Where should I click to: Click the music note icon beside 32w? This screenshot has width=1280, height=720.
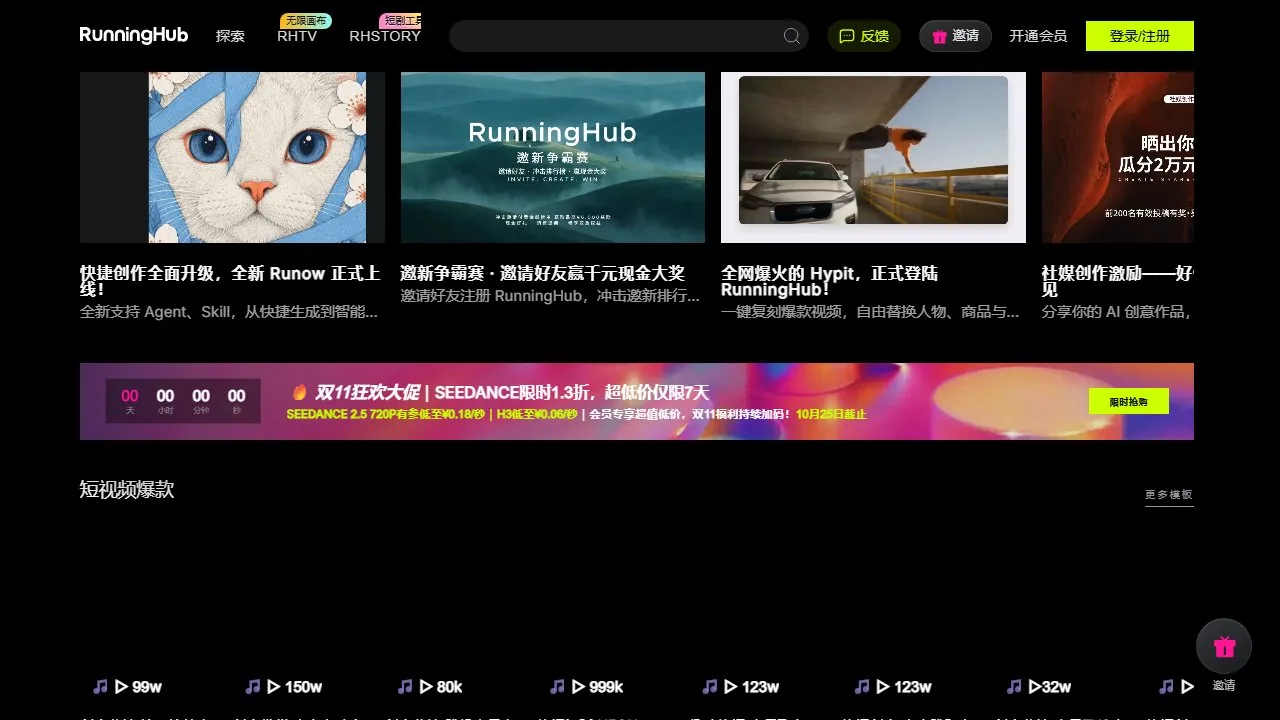coord(1013,687)
